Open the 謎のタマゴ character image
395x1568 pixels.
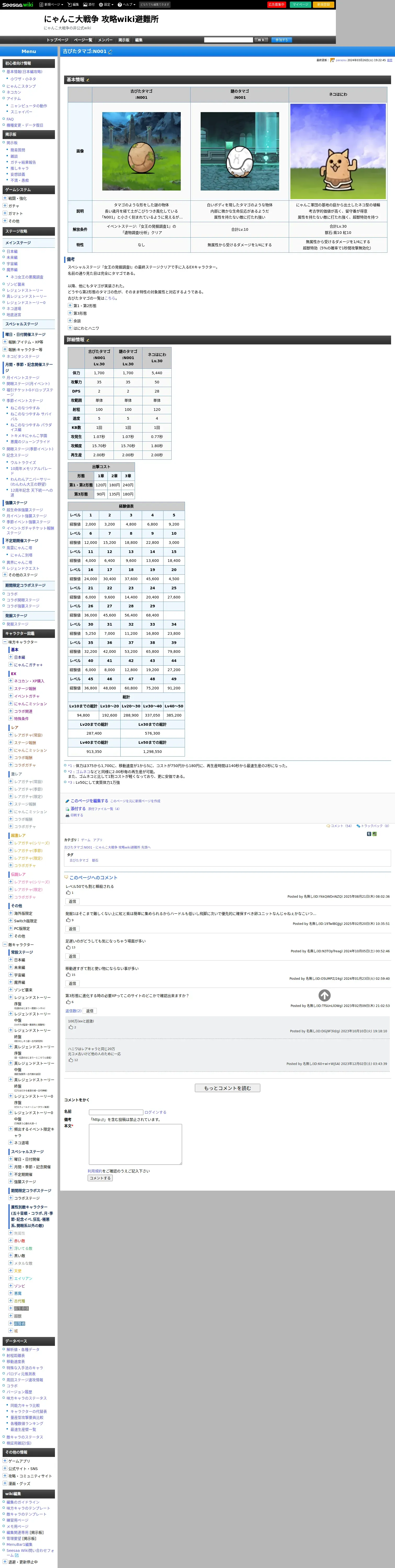240,151
